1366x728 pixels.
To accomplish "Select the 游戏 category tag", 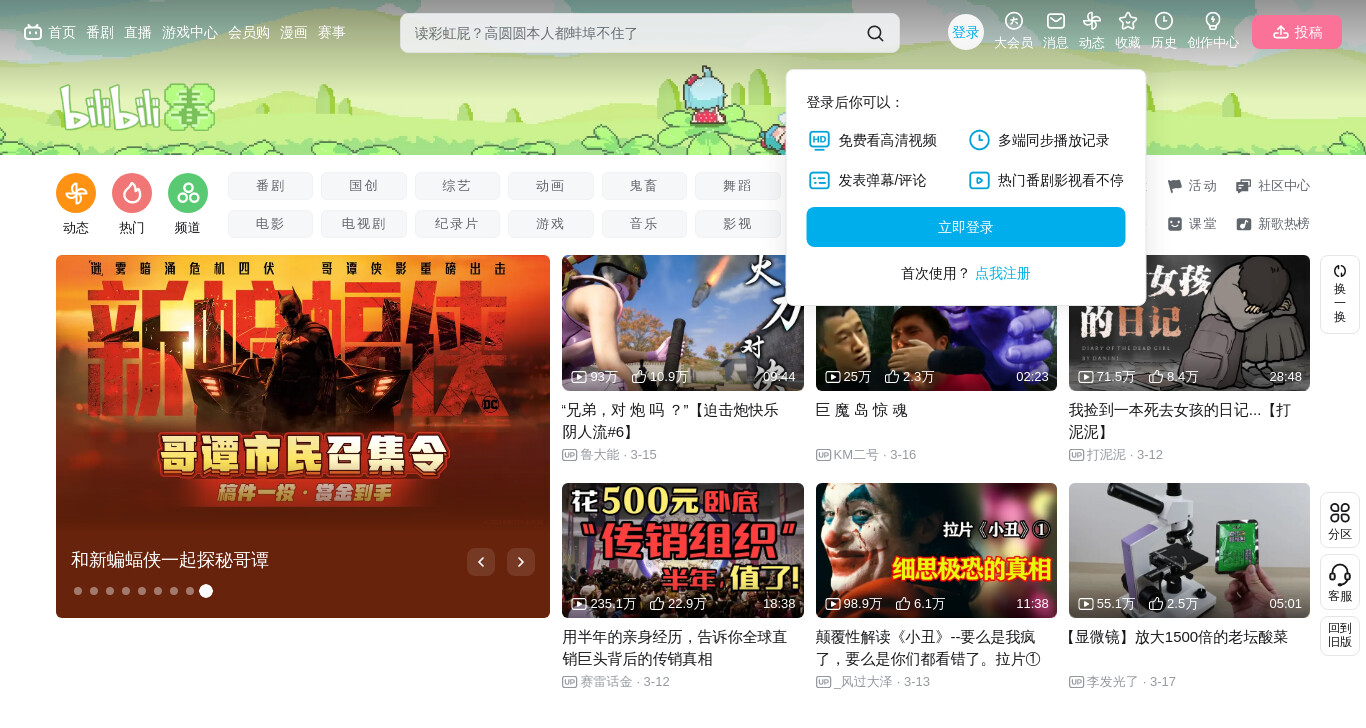I will [551, 224].
